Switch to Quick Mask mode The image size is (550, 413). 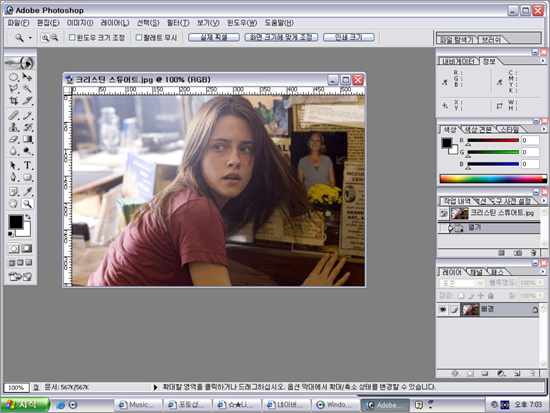coord(27,248)
